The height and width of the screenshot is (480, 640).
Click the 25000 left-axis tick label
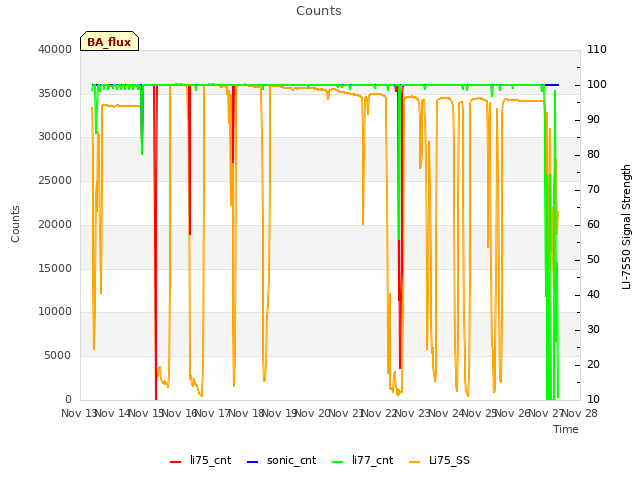[x=55, y=180]
